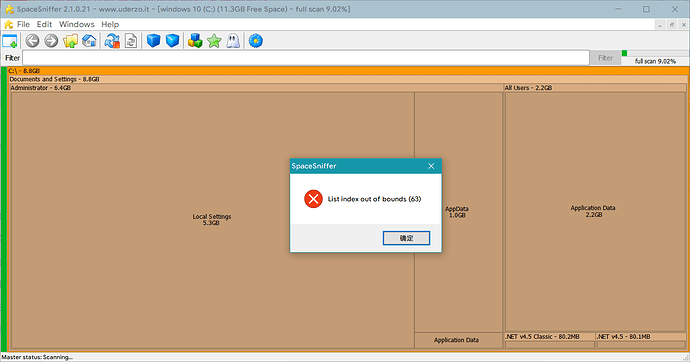The width and height of the screenshot is (690, 362).
Task: Go forward with the right arrow icon
Action: click(51, 41)
